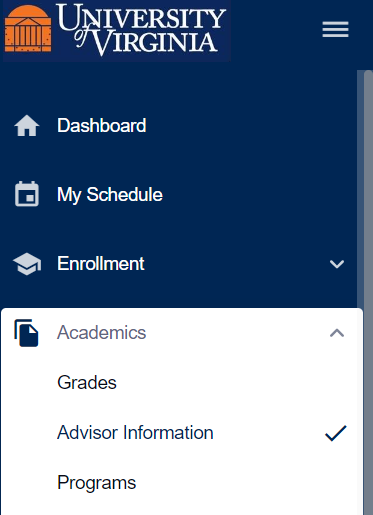Click the University of Virginia wordmark text
The width and height of the screenshot is (373, 515).
[x=141, y=29]
